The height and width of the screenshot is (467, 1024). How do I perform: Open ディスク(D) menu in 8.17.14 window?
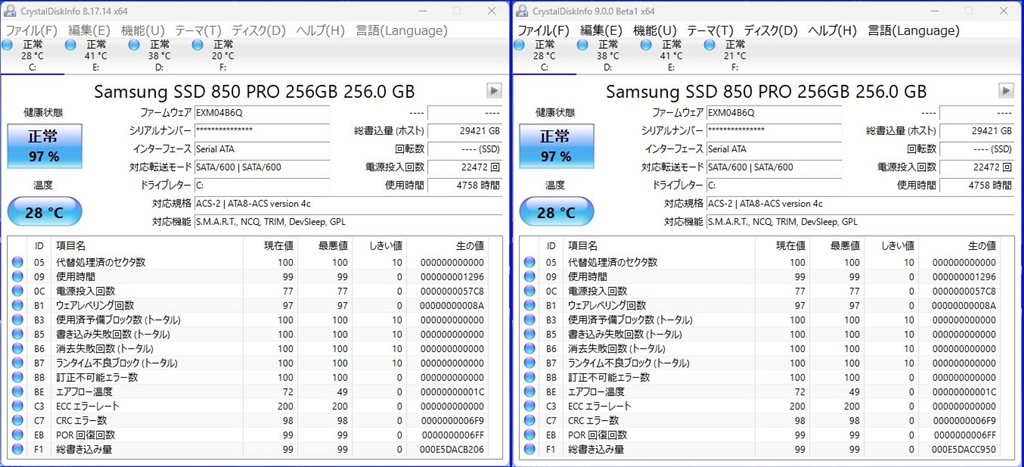pyautogui.click(x=259, y=31)
